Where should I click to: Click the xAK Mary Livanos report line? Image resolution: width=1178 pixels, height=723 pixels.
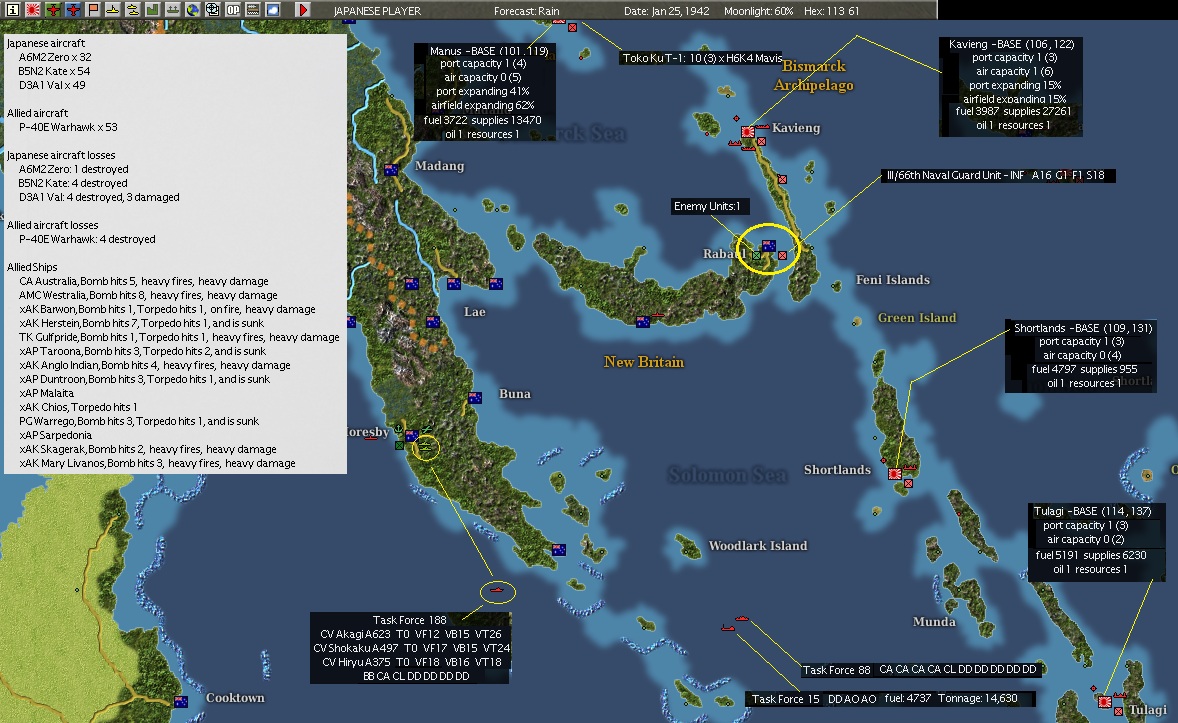[x=157, y=463]
